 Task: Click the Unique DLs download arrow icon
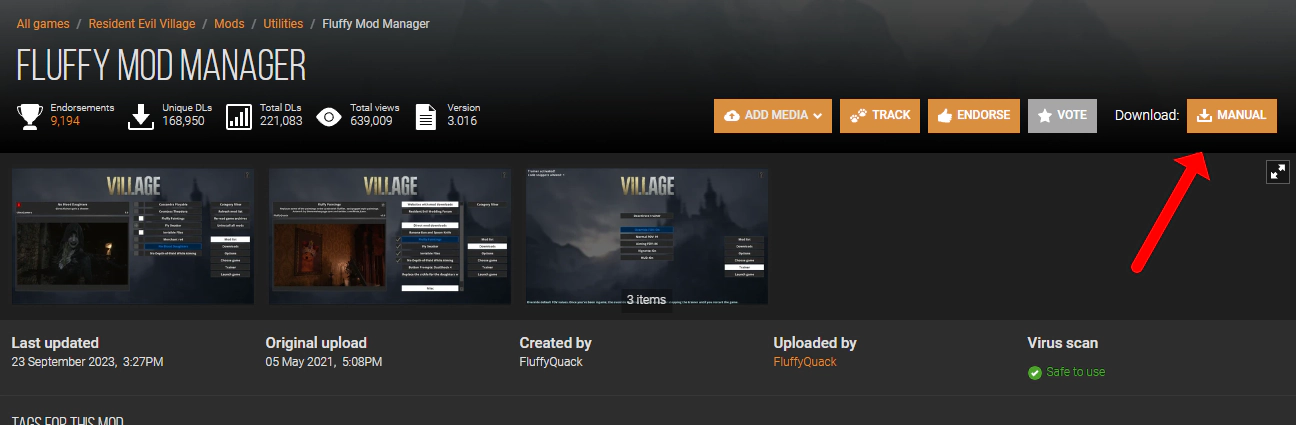pyautogui.click(x=143, y=116)
